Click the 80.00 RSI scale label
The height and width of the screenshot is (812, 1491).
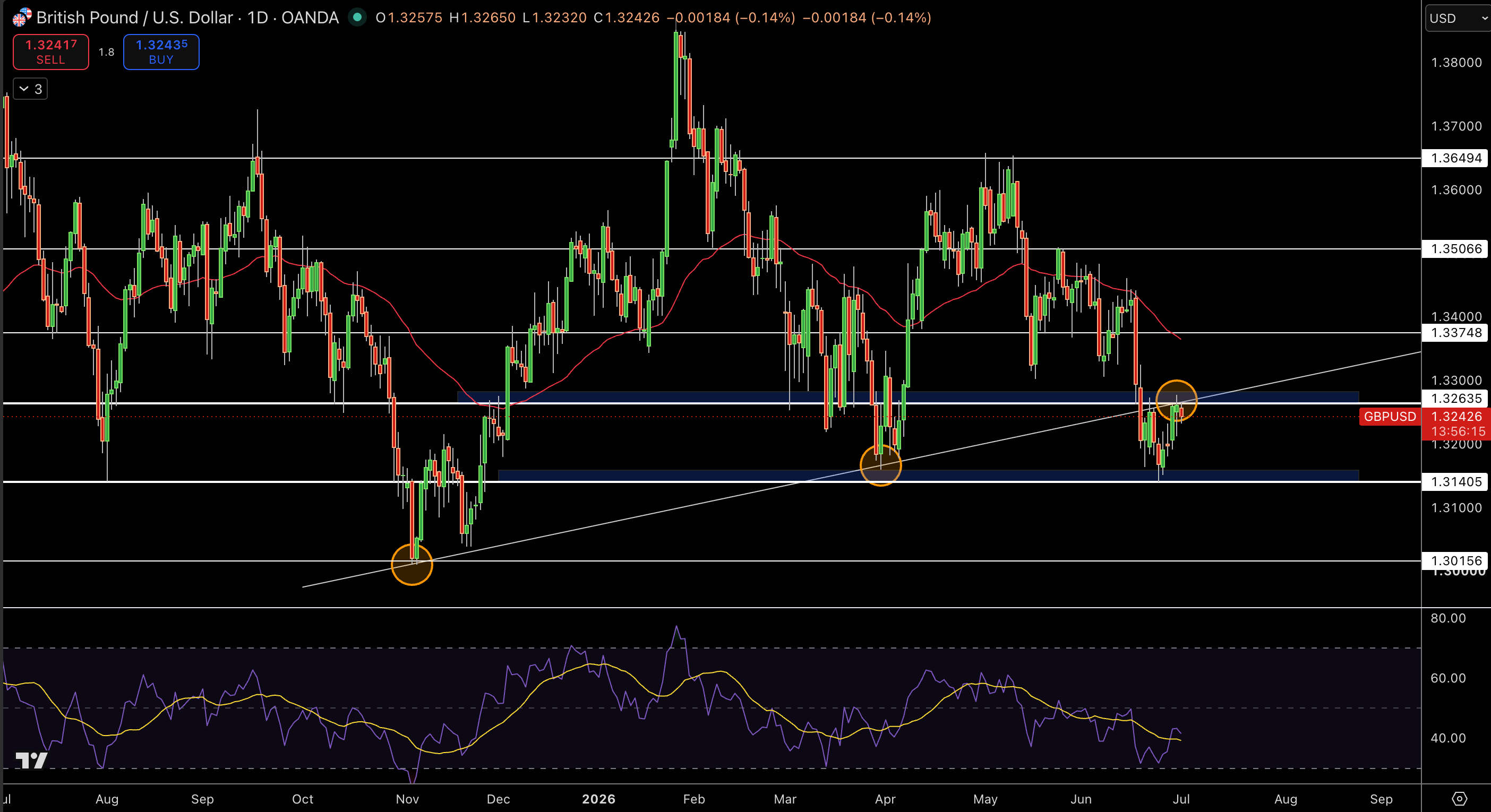pos(1447,618)
